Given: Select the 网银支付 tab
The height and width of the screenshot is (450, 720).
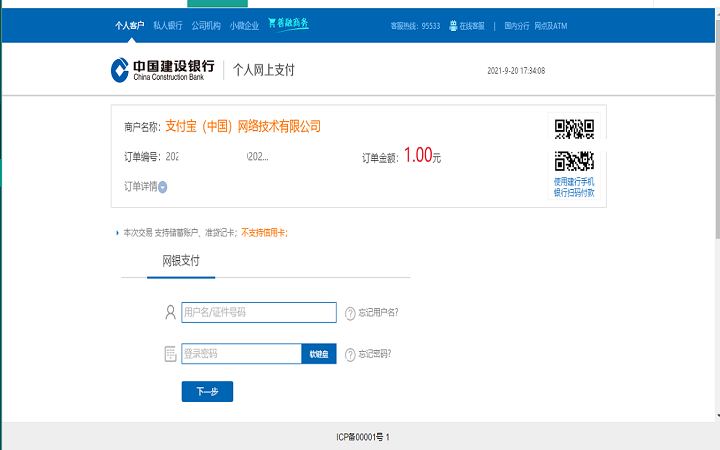Looking at the screenshot, I should pyautogui.click(x=181, y=262).
